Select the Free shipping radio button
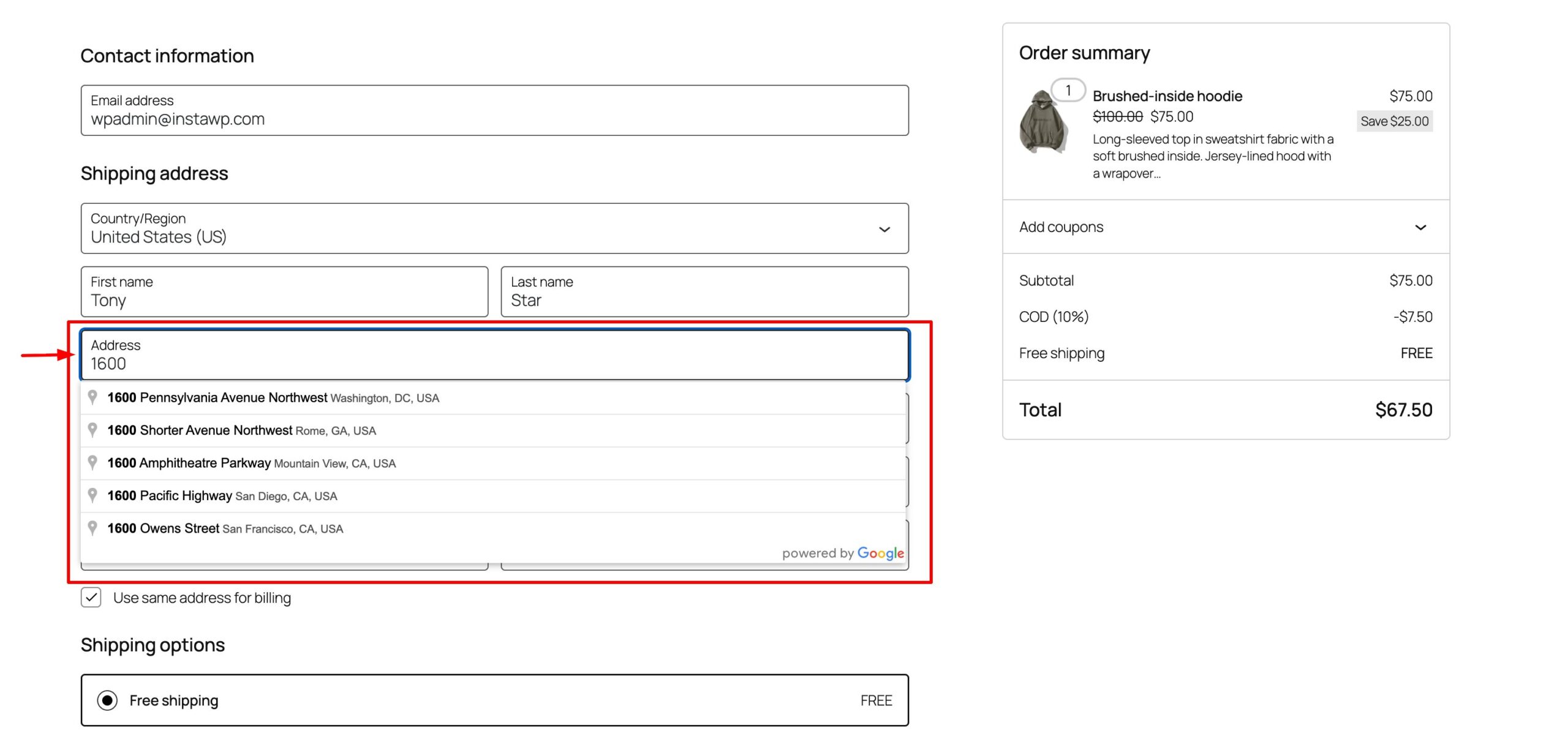Image resolution: width=1568 pixels, height=750 pixels. point(107,700)
